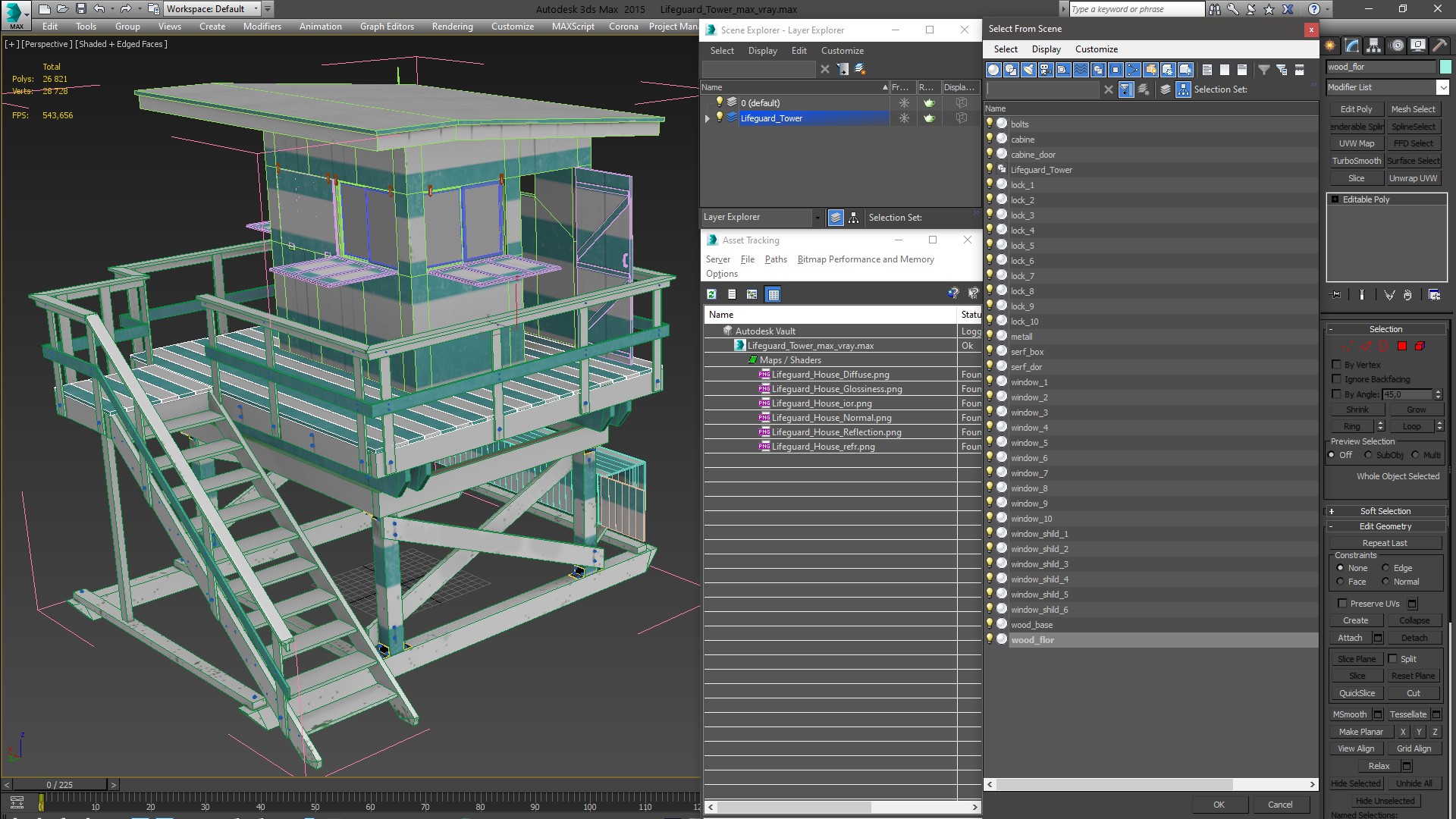Toggle Display Bone Objects filter

1133,70
